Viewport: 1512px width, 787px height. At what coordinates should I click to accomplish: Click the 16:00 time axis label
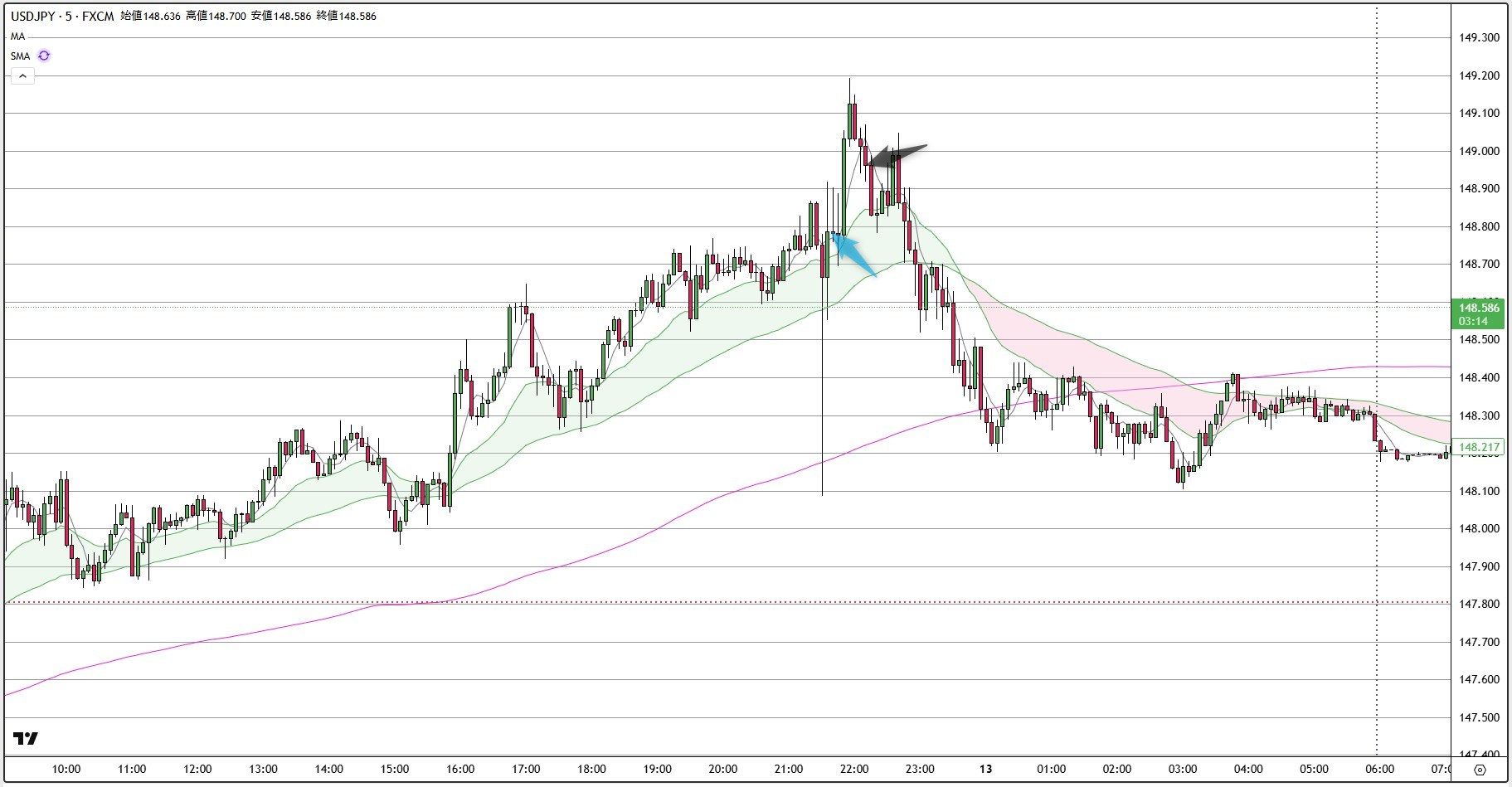[x=460, y=769]
